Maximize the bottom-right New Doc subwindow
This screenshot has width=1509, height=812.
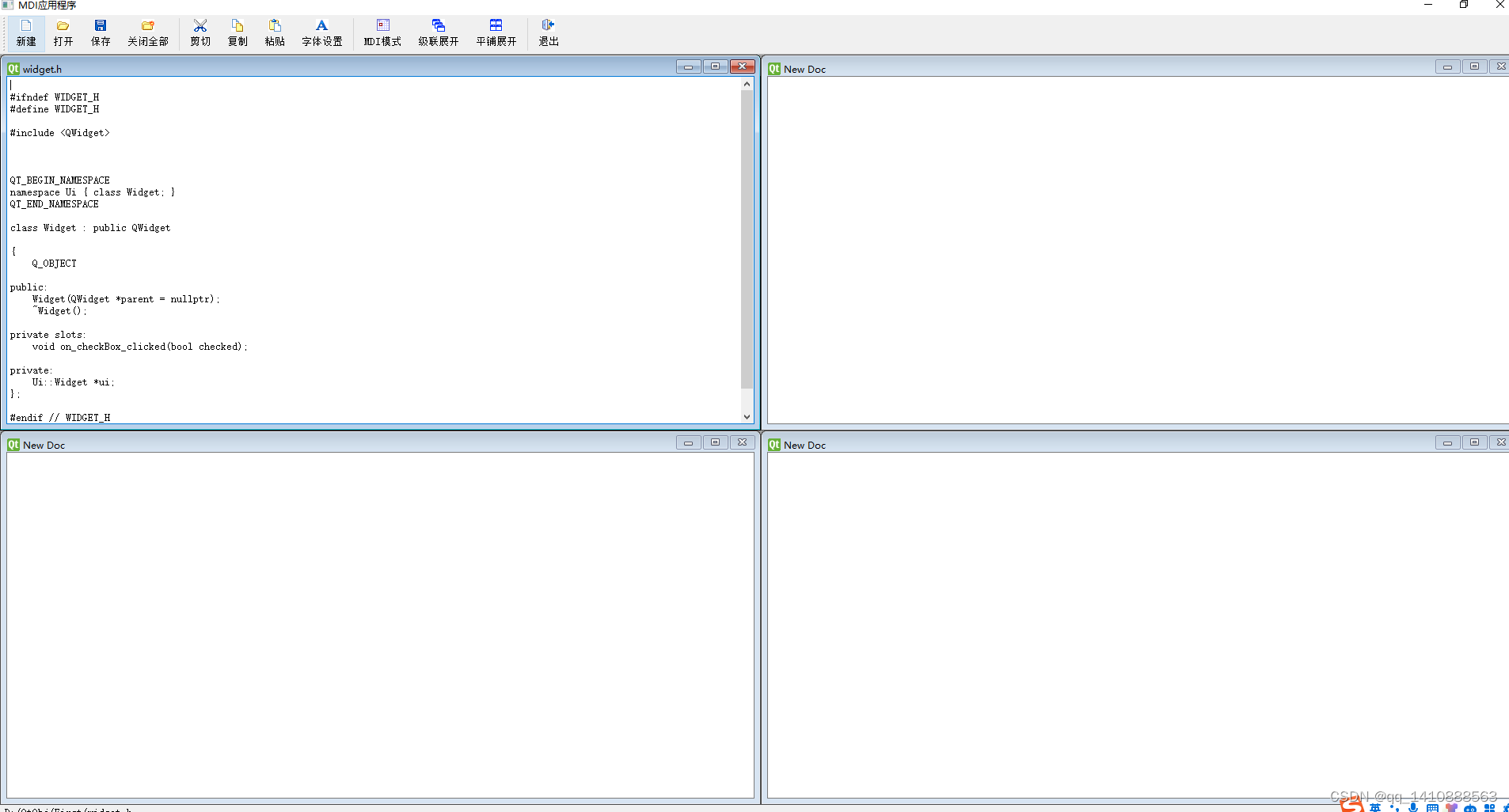tap(1474, 442)
